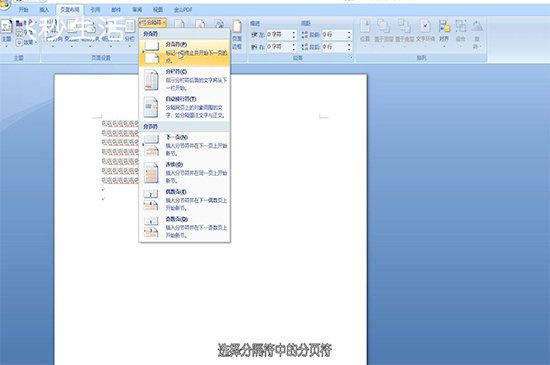Choose 分栏符(C) column break option
The height and width of the screenshot is (365, 550).
point(185,80)
